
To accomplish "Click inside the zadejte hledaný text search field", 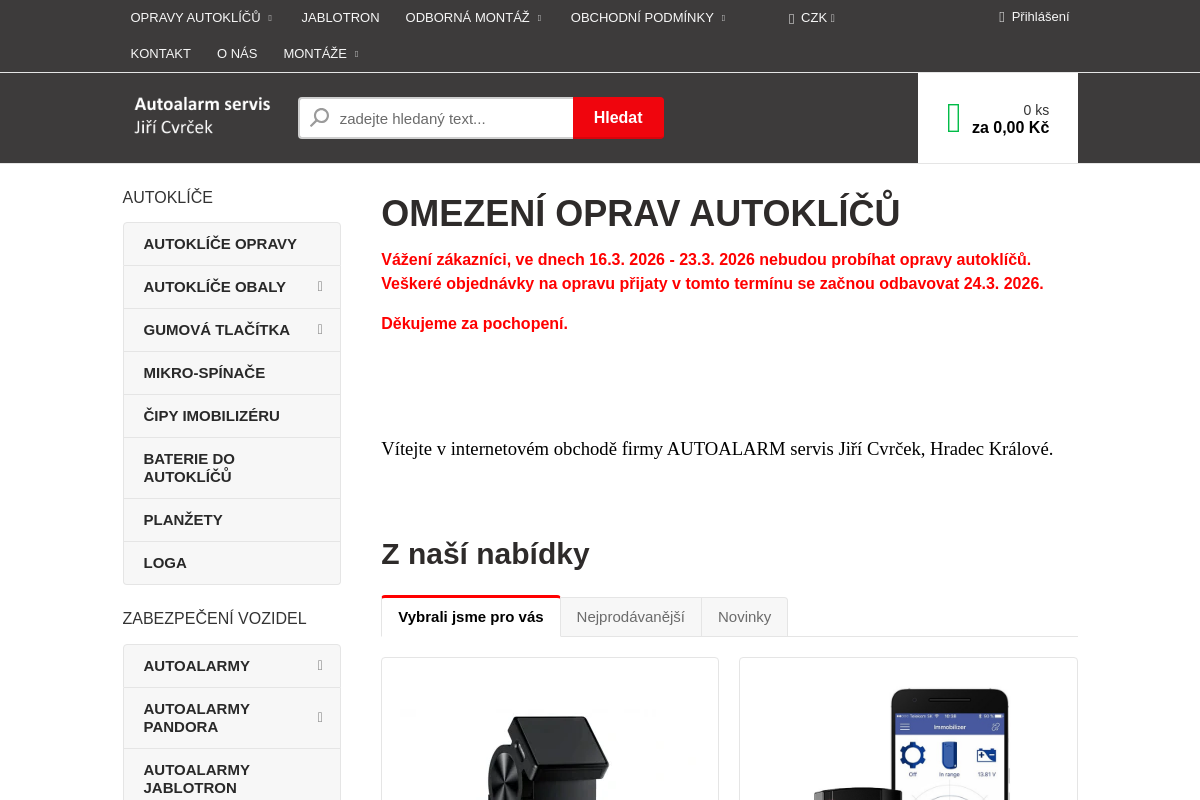I will 450,117.
